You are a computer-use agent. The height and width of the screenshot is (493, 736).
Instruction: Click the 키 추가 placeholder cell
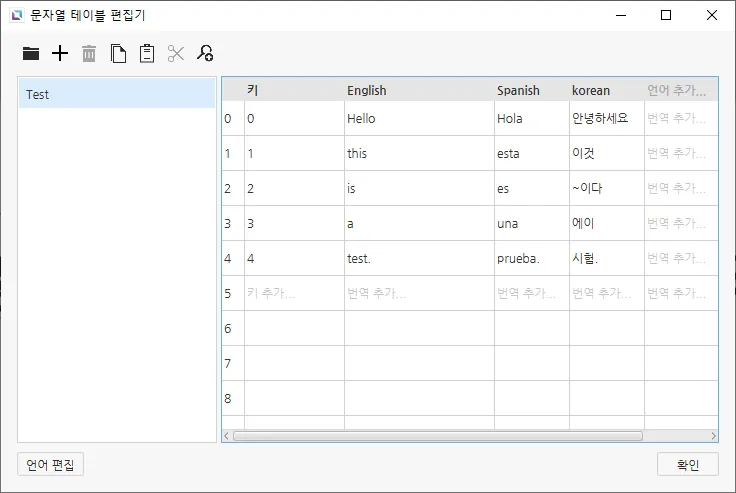pyautogui.click(x=271, y=293)
